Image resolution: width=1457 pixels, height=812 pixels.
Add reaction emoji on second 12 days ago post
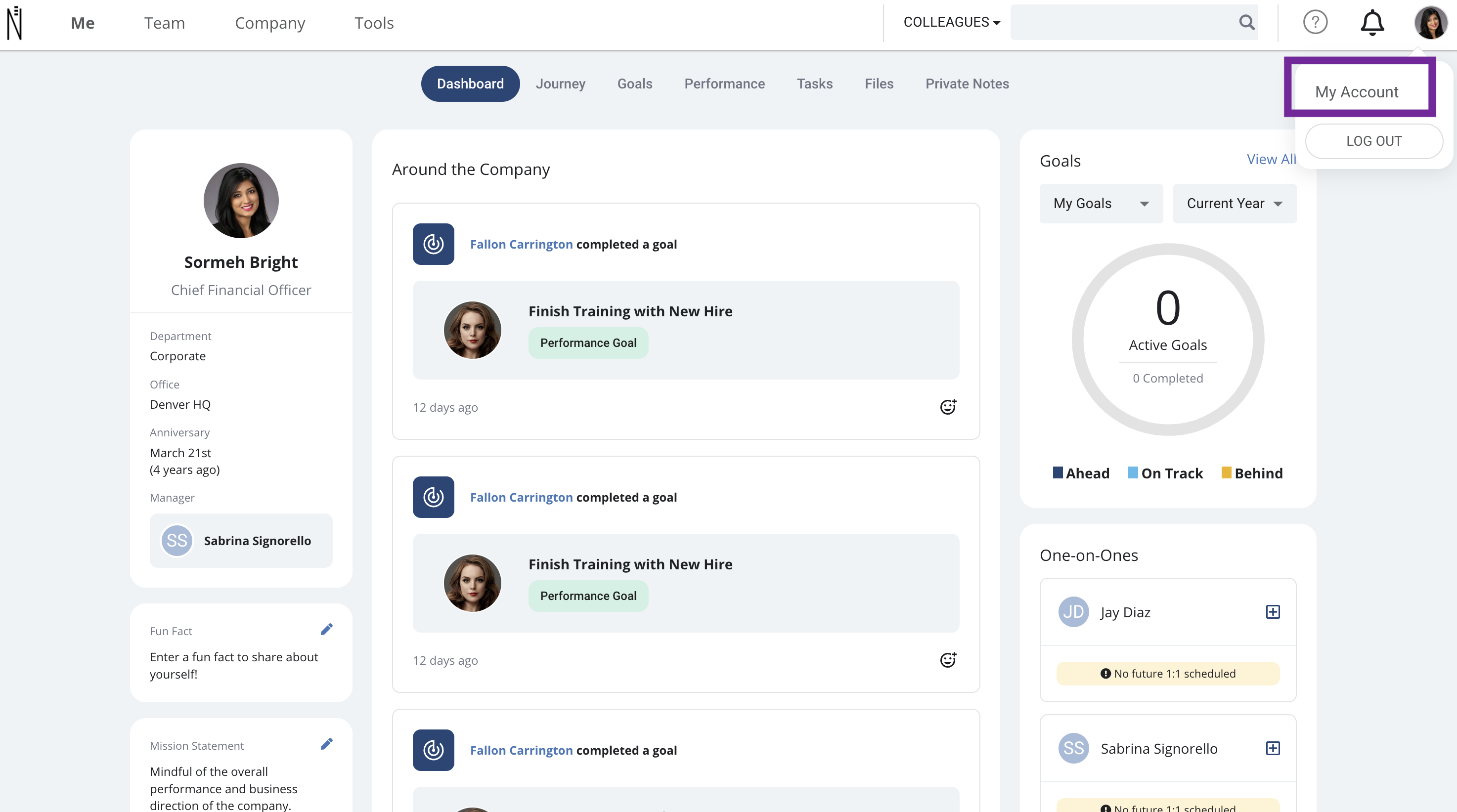(x=948, y=659)
